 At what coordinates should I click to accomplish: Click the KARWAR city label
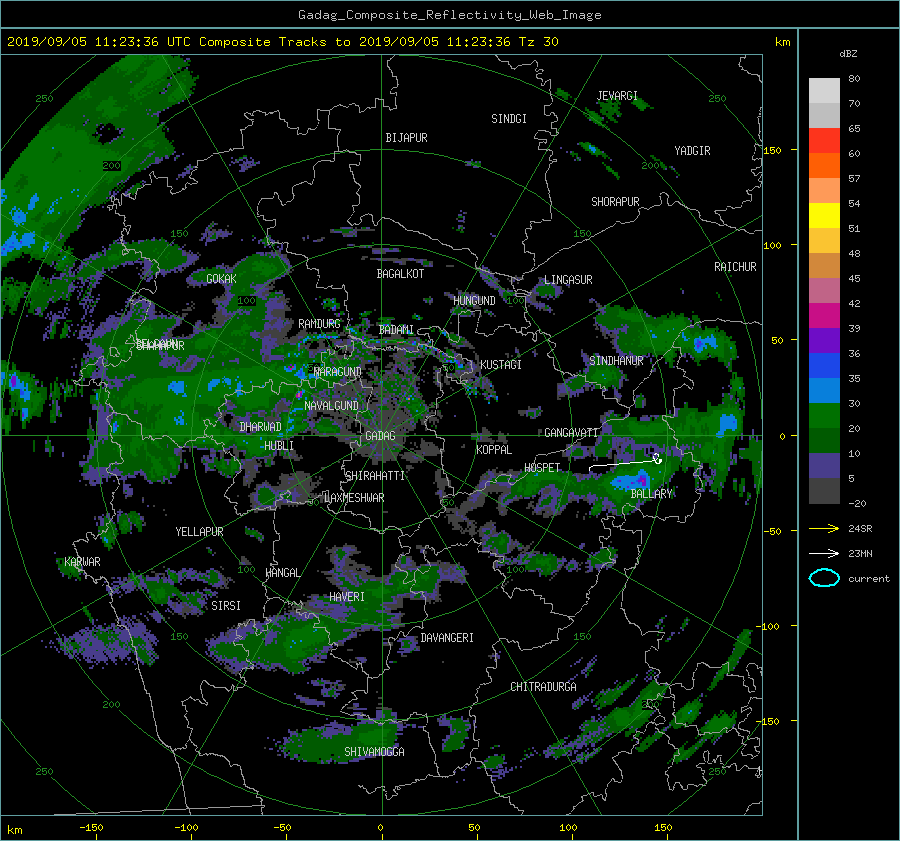click(x=82, y=562)
